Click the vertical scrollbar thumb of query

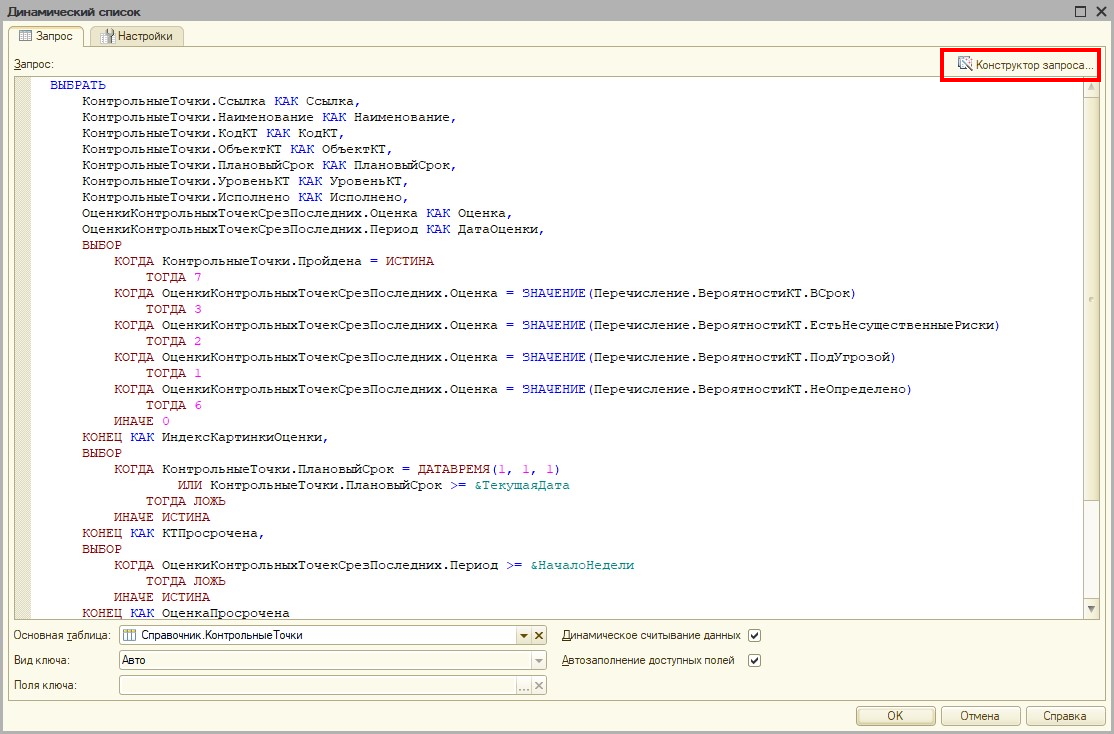(1092, 298)
